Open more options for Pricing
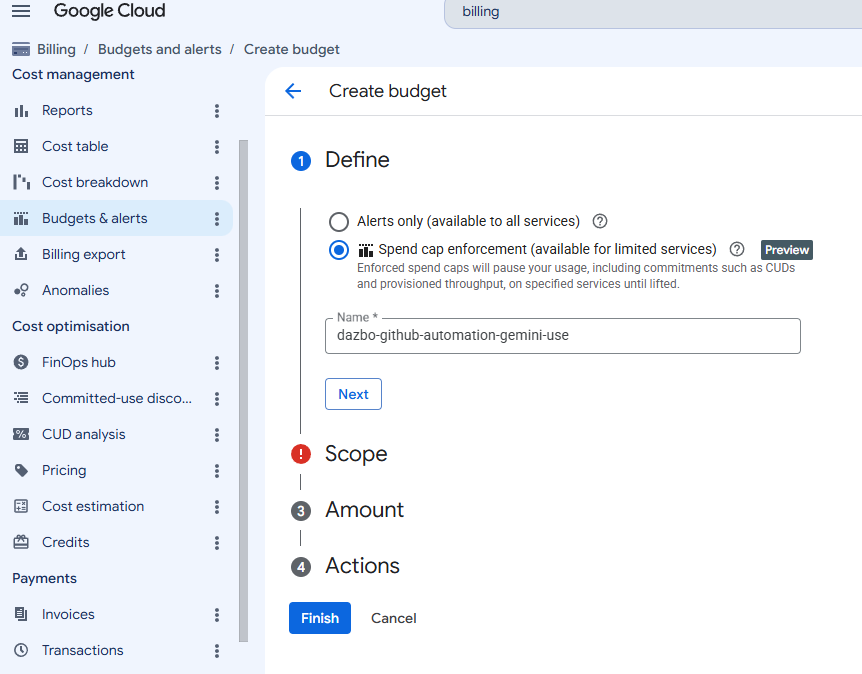This screenshot has width=862, height=674. coord(217,471)
